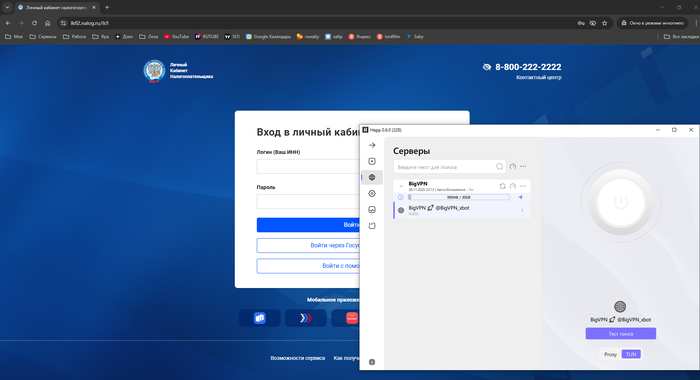Close the Личный кабинет browser tab
The image size is (700, 380).
coord(94,8)
